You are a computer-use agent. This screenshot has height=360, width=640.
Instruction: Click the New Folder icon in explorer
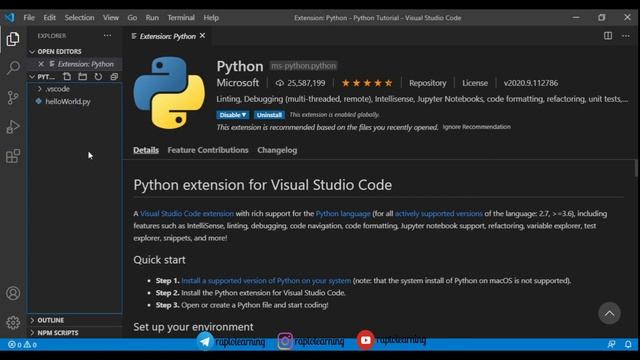pos(82,77)
